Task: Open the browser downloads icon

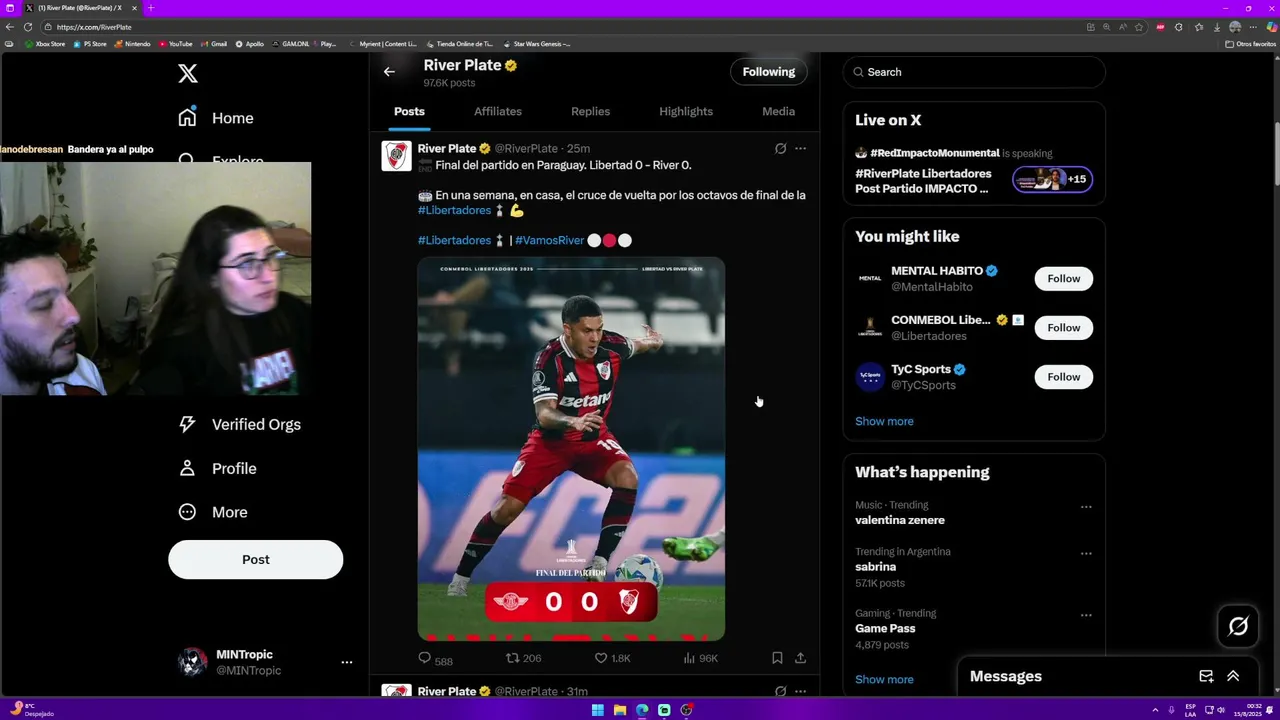Action: pos(1216,27)
